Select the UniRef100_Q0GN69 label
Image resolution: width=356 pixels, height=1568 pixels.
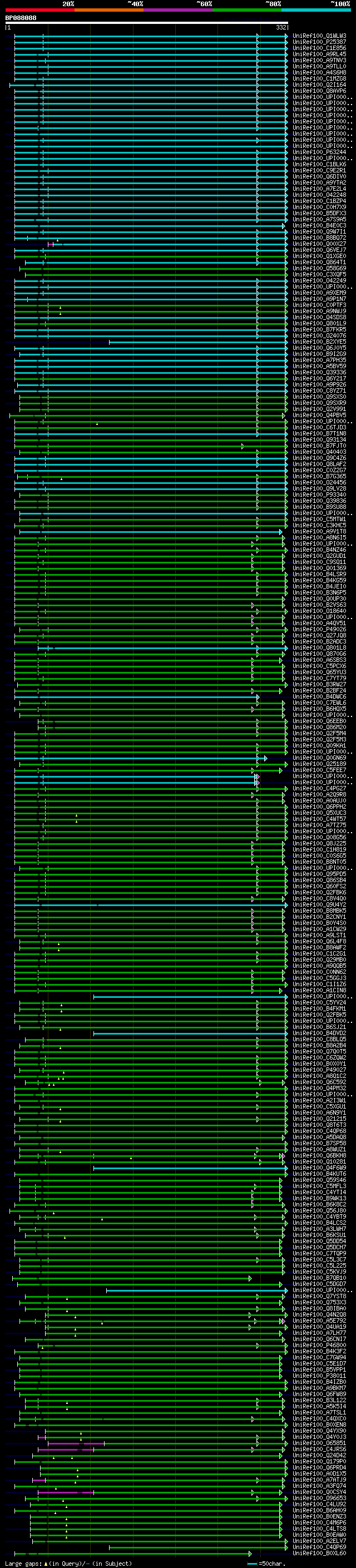pos(319,758)
